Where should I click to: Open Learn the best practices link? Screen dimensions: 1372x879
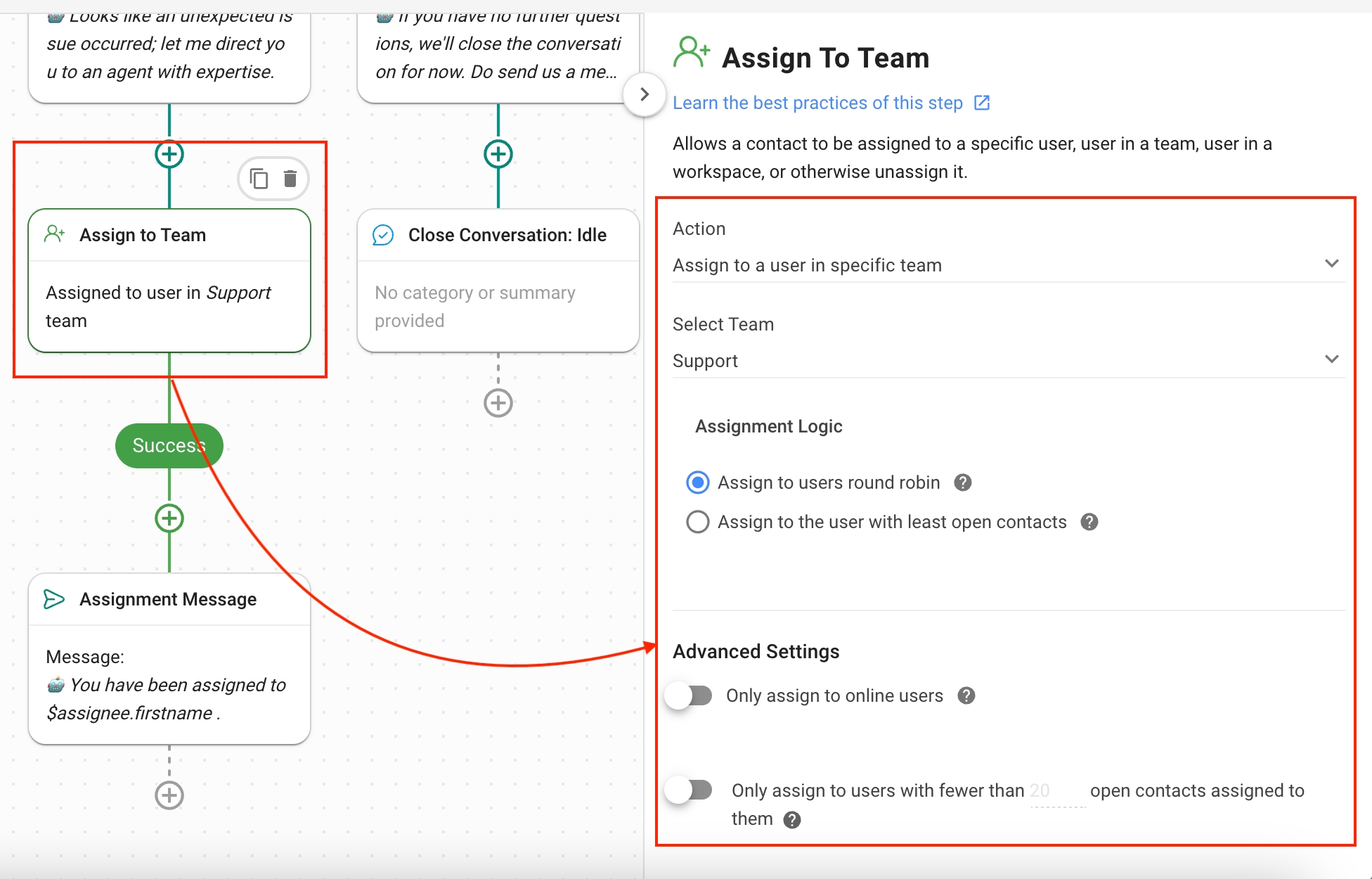pos(817,103)
